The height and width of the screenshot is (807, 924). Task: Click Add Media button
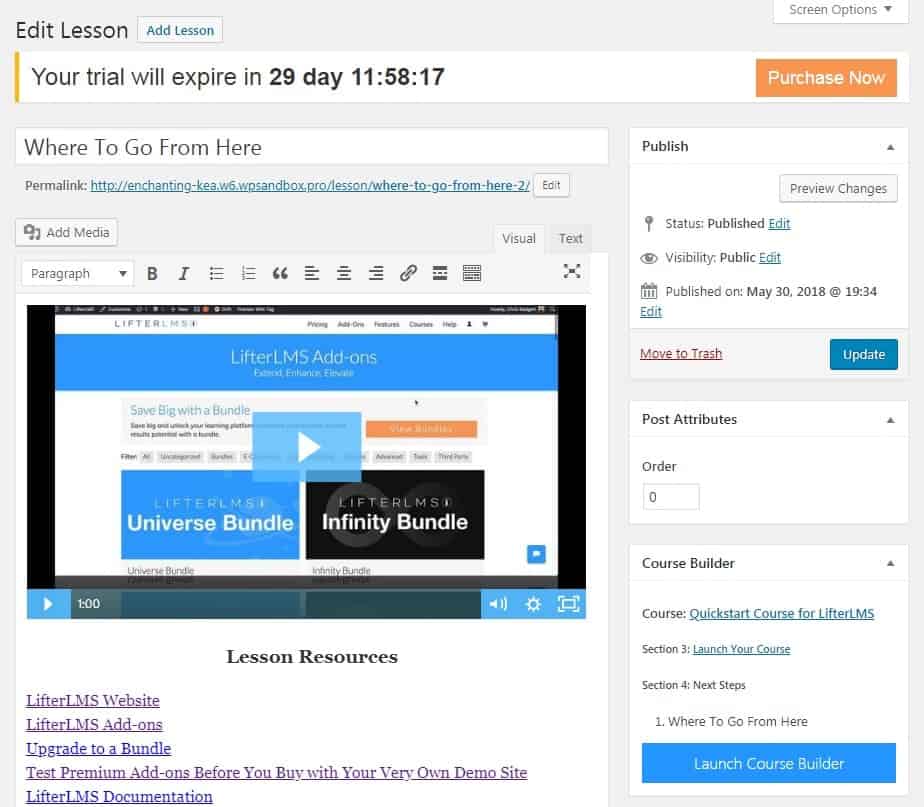[x=67, y=232]
